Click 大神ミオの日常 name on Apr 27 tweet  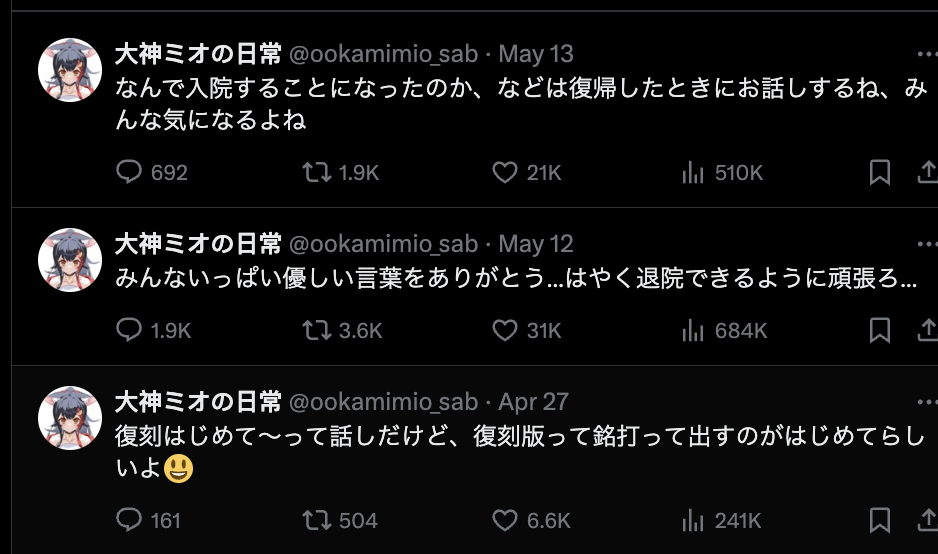[198, 402]
